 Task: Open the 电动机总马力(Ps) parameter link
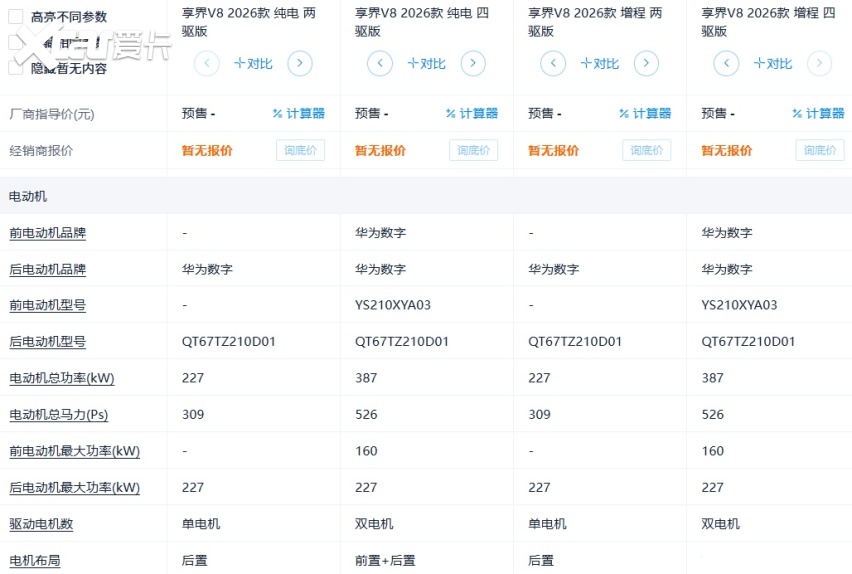click(59, 415)
